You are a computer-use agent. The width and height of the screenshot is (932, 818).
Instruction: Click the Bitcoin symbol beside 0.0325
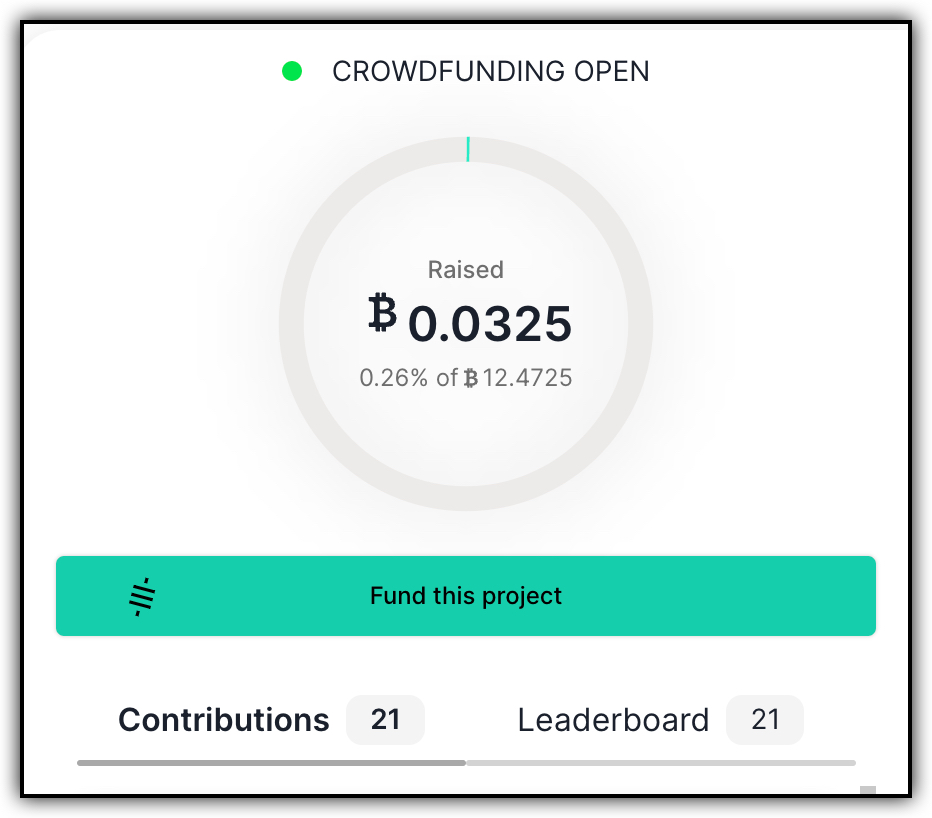(382, 312)
